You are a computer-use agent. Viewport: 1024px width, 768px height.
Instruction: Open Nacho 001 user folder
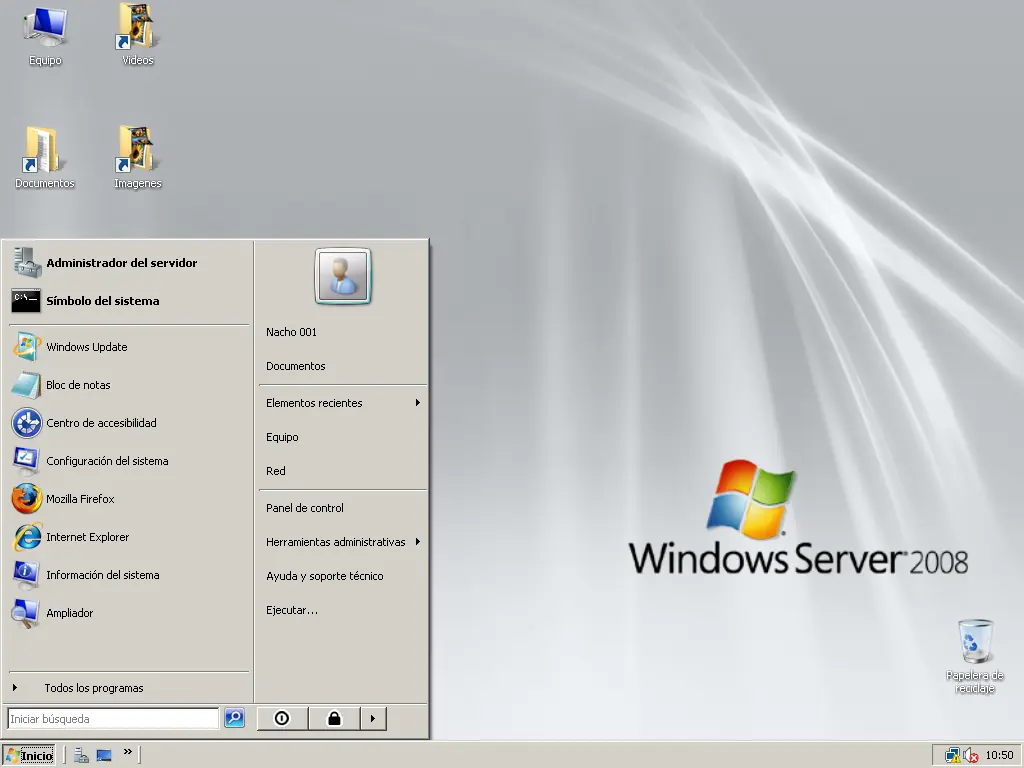(x=343, y=332)
